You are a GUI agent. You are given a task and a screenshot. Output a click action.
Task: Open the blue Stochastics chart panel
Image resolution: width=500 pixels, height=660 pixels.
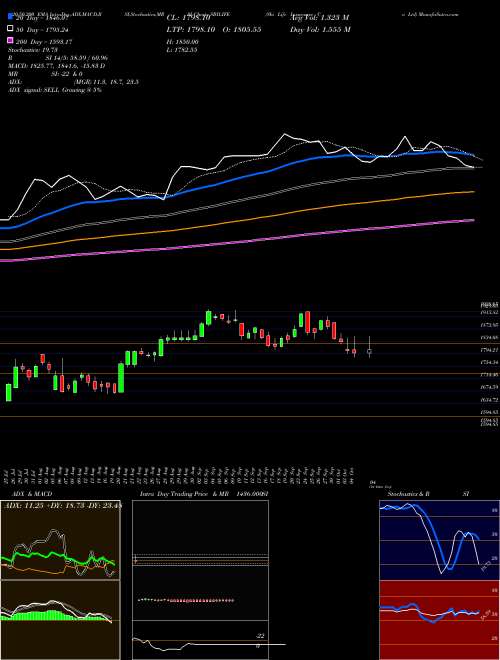click(x=439, y=540)
